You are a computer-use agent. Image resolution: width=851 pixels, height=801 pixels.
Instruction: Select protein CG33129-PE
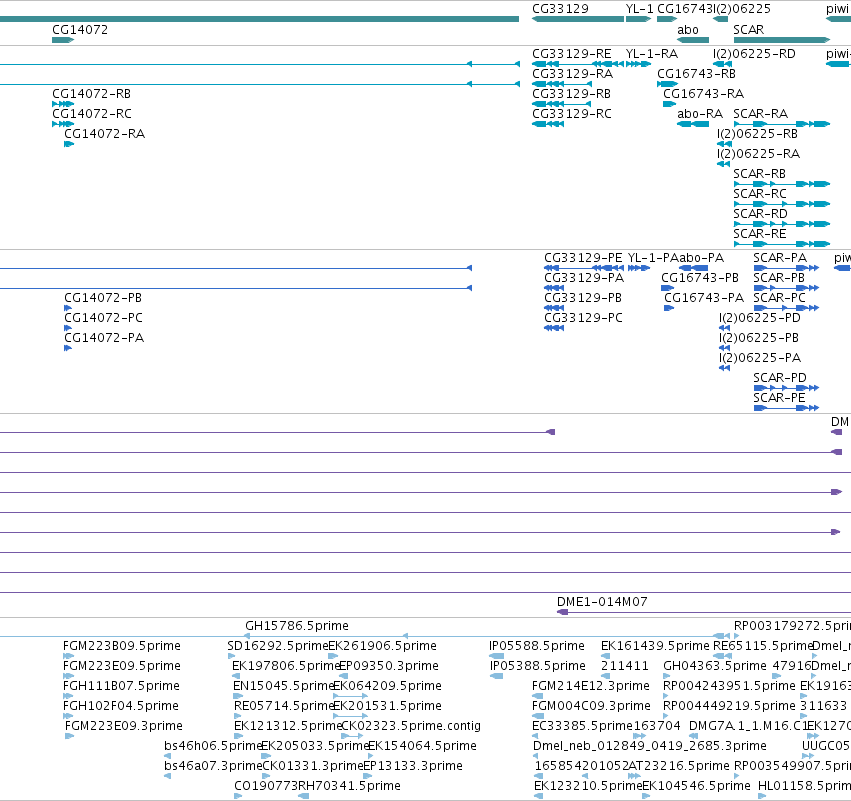tap(583, 258)
